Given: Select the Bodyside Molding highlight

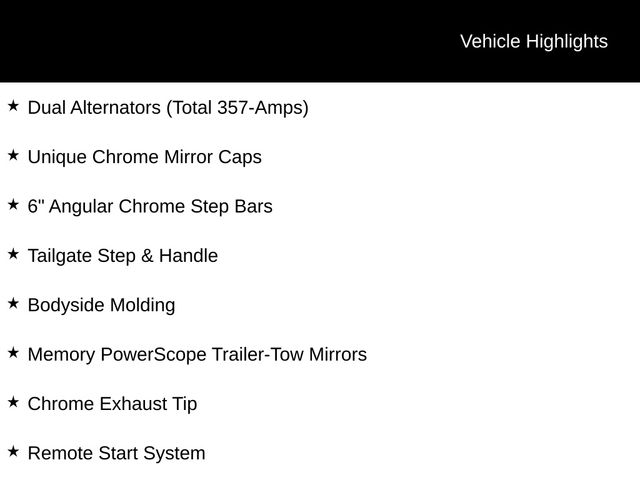Looking at the screenshot, I should tap(101, 306).
